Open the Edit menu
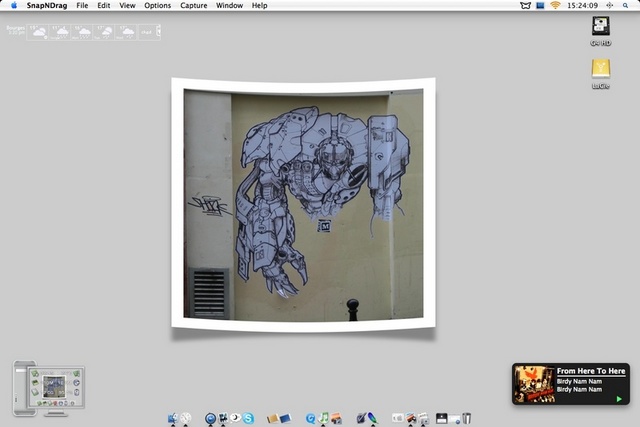640x427 pixels. tap(104, 5)
